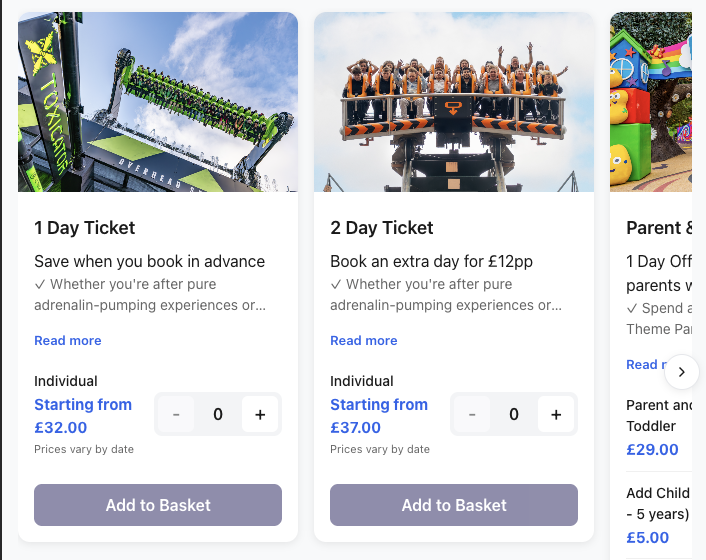This screenshot has height=560, width=706.
Task: Decrease 1 Day Ticket quantity with minus
Action: pos(176,414)
